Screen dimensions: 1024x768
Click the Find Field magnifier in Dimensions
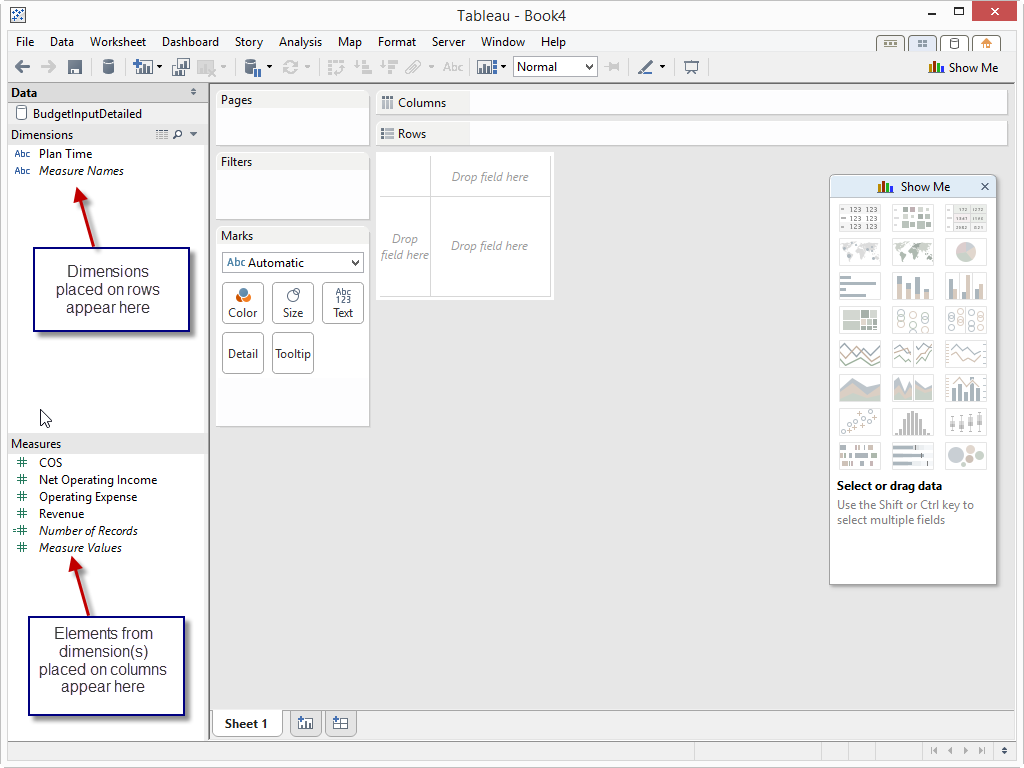(x=178, y=134)
